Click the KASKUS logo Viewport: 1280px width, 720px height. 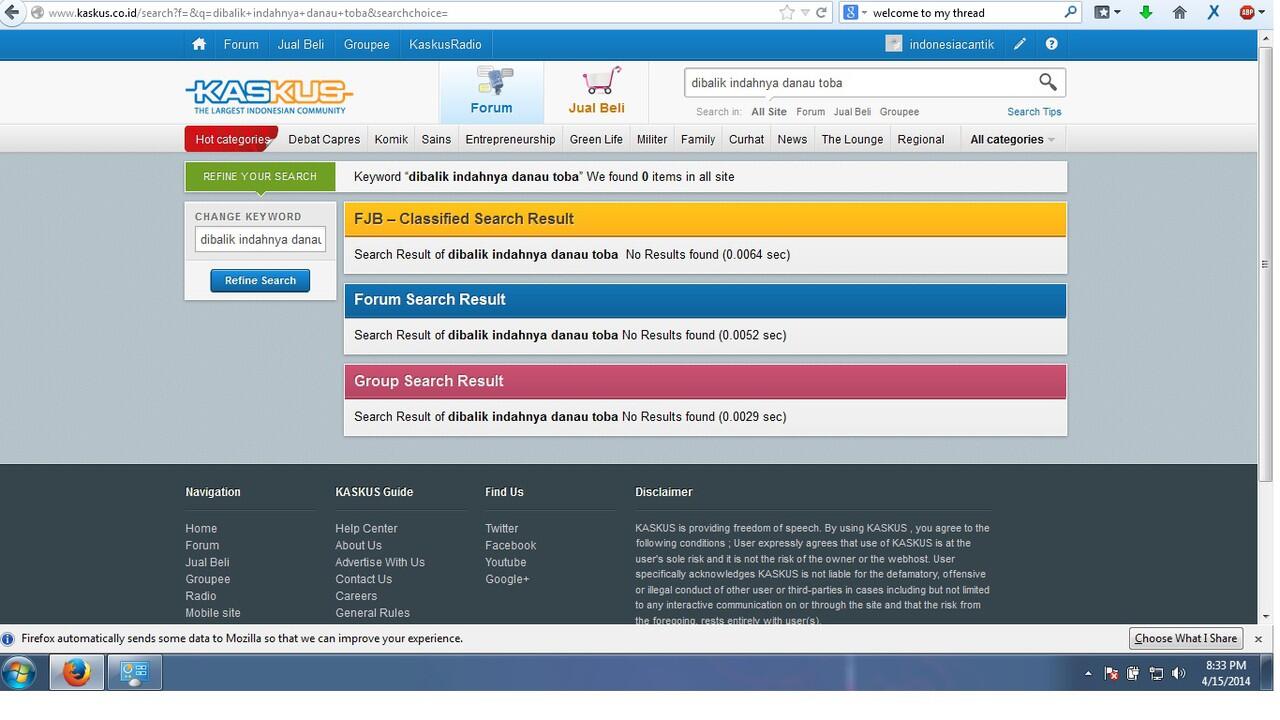[x=269, y=96]
